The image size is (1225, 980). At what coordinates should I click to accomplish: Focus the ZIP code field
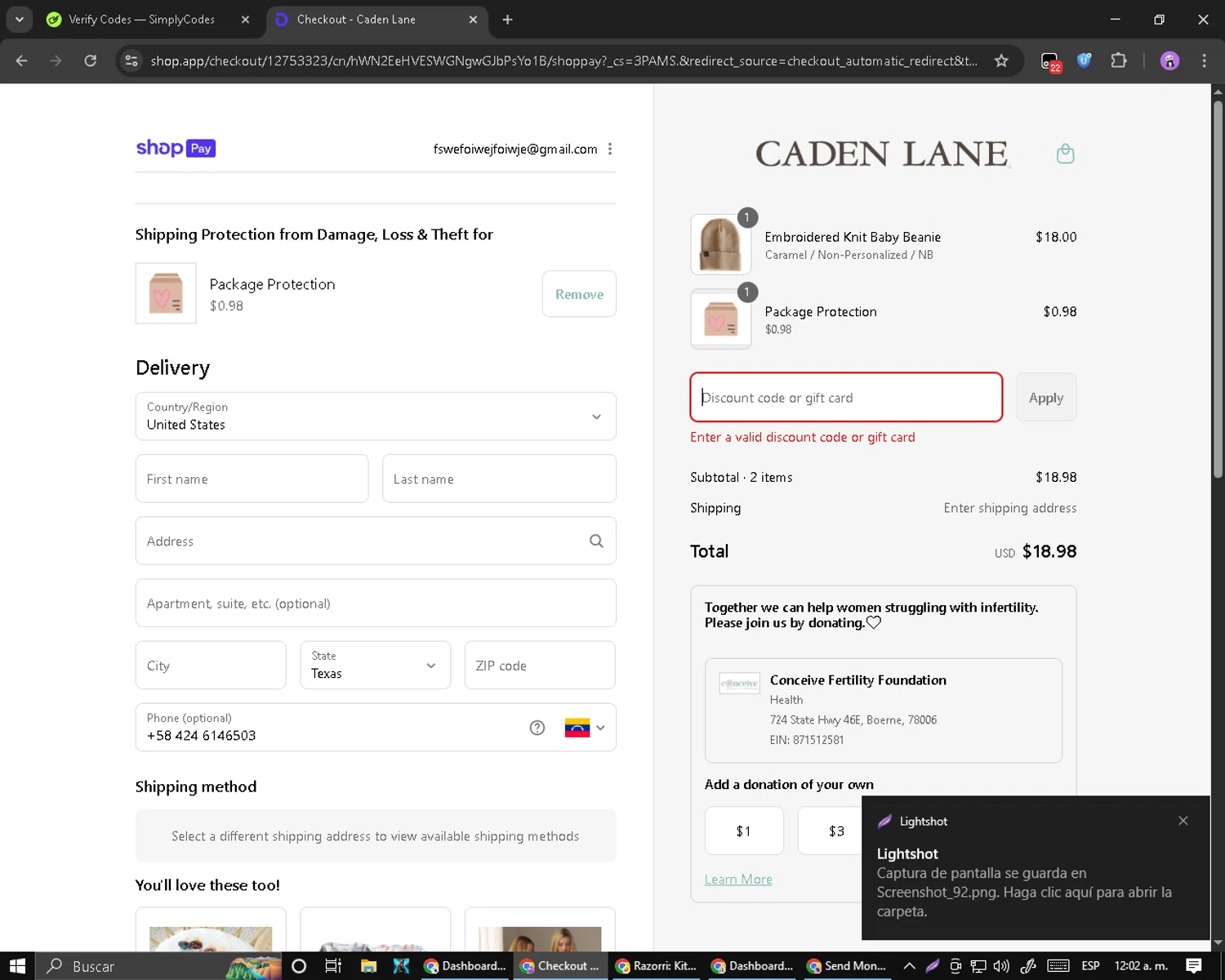540,665
